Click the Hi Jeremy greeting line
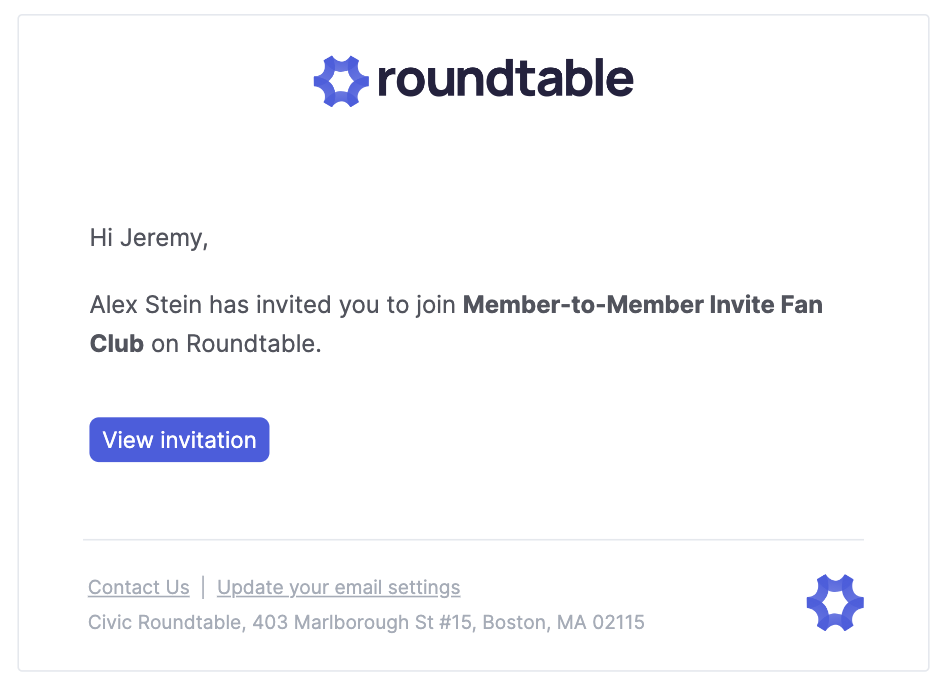Screen dimensions: 950x692 coord(149,238)
